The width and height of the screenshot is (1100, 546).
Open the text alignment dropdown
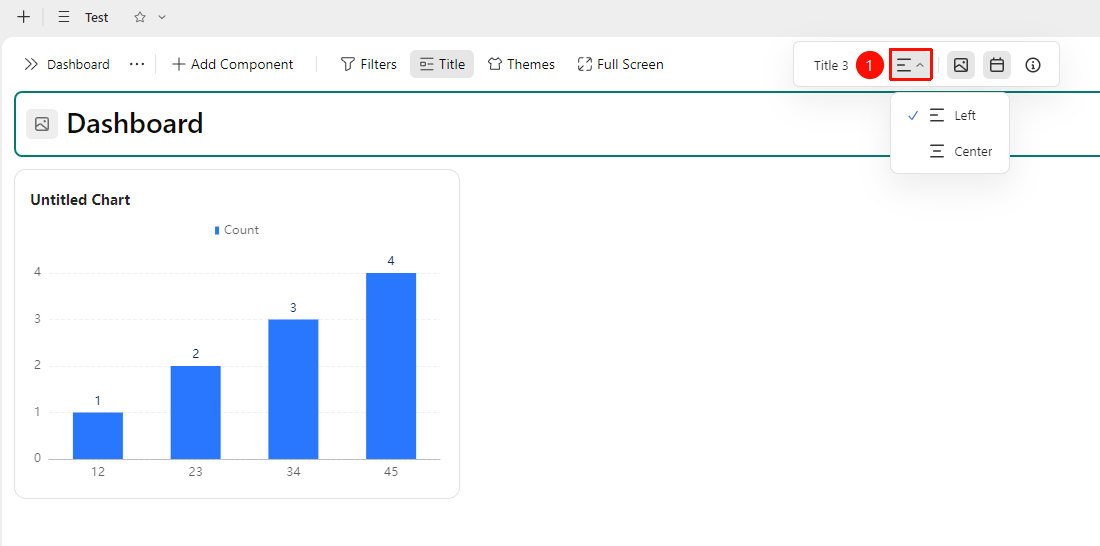click(911, 65)
